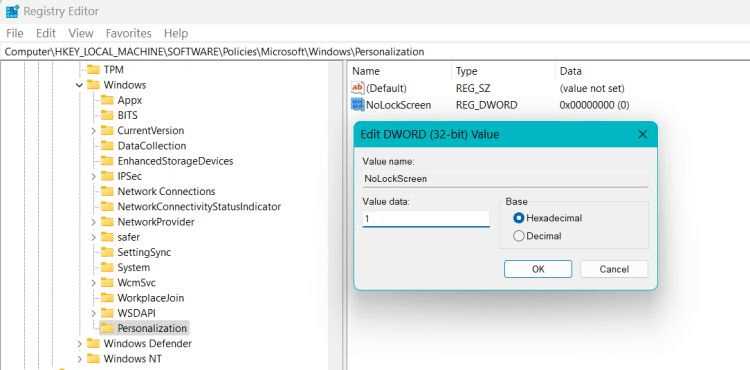Click the WcmSvc folder icon
Viewport: 750px width, 370px height.
click(x=107, y=283)
